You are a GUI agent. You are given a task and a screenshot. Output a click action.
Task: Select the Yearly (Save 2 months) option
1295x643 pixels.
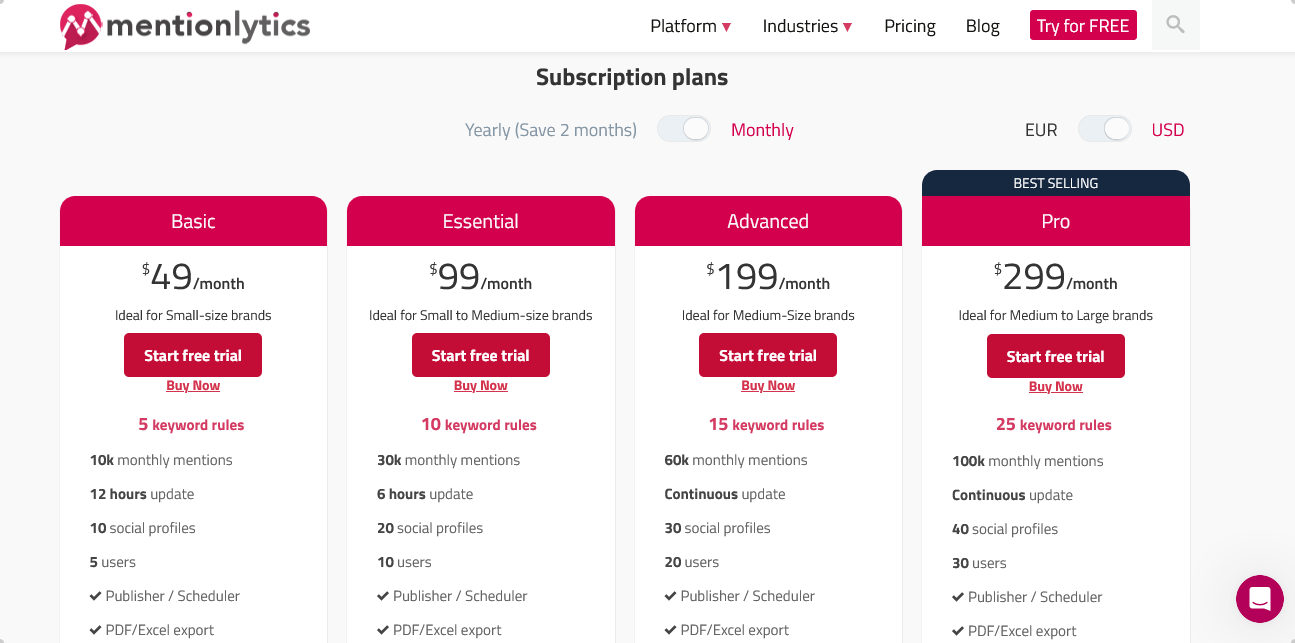tap(551, 130)
